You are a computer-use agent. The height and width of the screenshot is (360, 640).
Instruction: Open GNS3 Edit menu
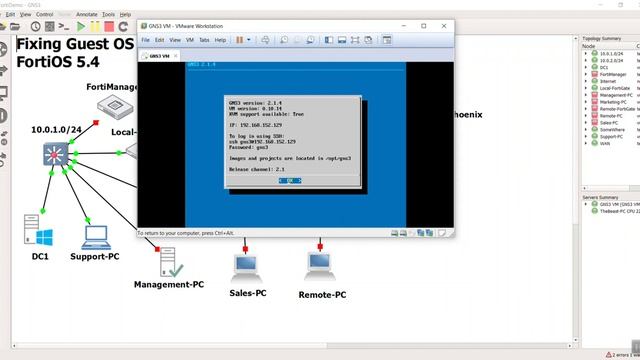point(10,14)
